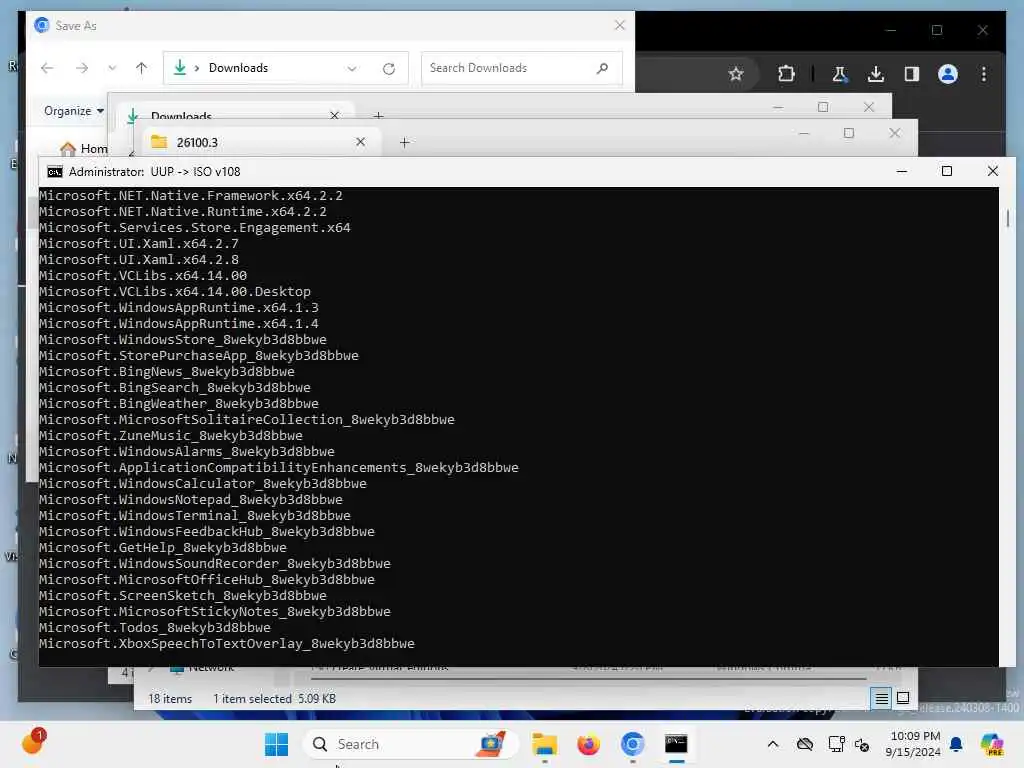Open notifications bell icon
Screen dimensions: 1024x768
(956, 744)
